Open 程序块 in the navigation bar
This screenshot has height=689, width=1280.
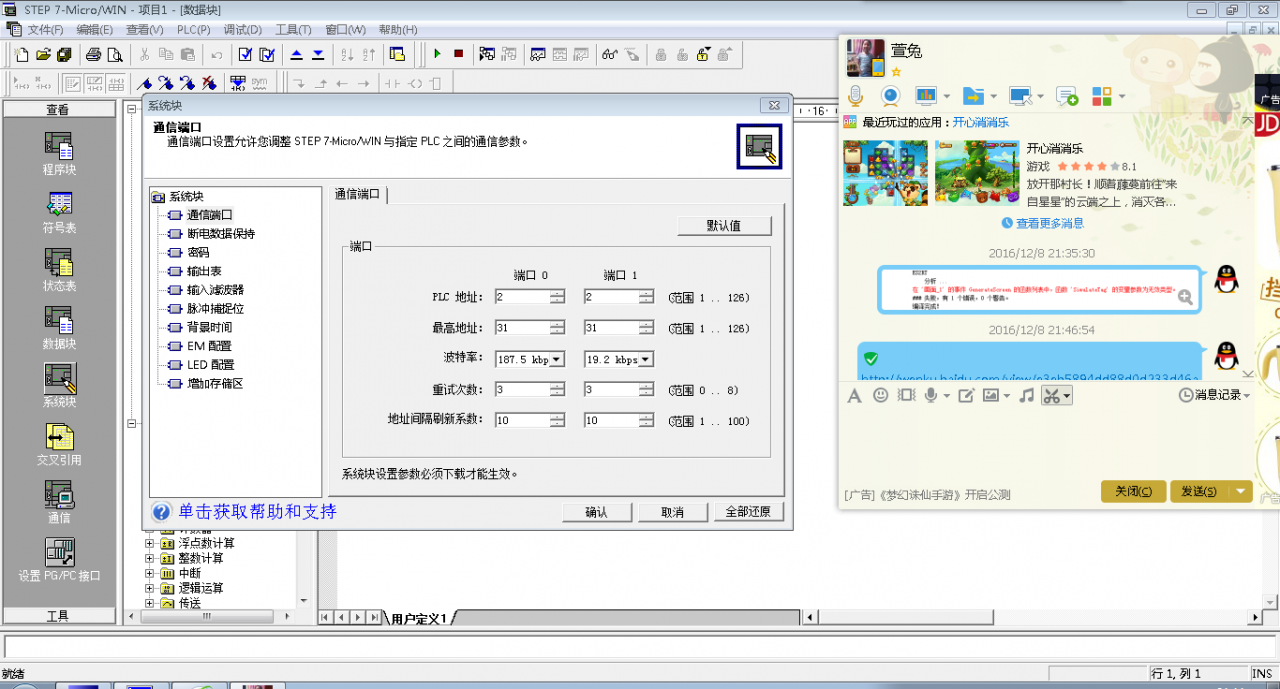click(x=59, y=153)
